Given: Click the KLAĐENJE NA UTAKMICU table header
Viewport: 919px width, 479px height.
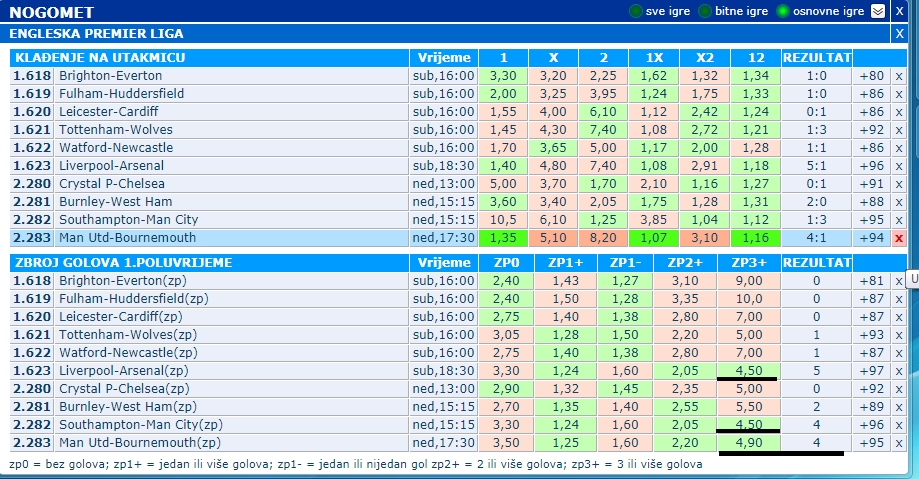Looking at the screenshot, I should [209, 57].
